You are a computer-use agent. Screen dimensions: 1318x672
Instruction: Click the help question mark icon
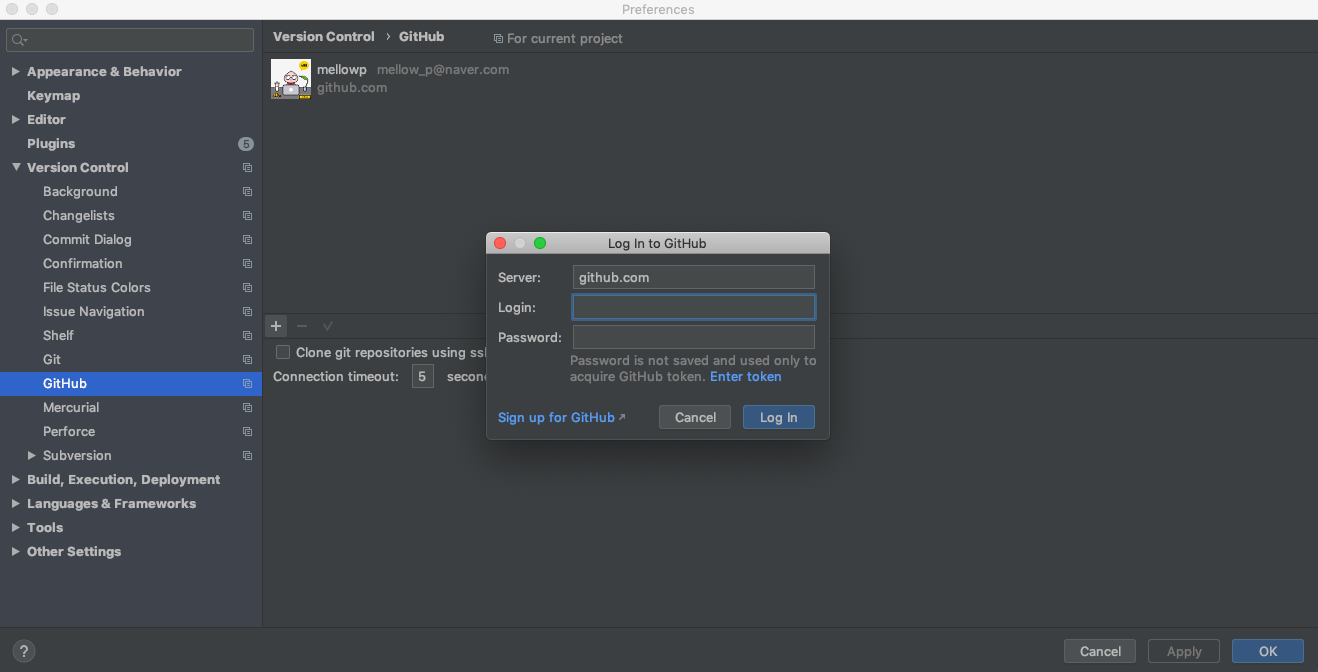pyautogui.click(x=24, y=650)
